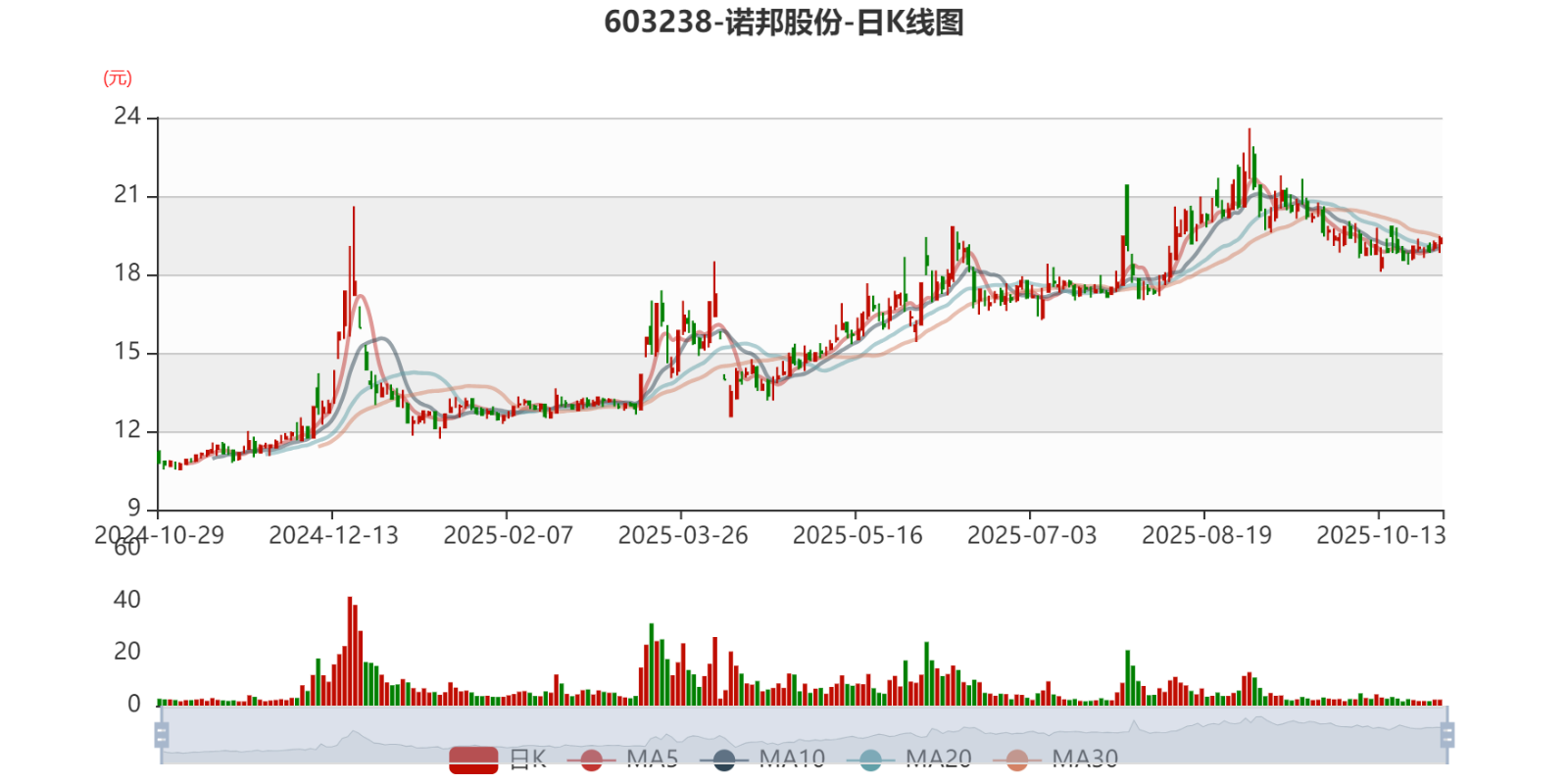Select the 2024-12-13 date label
The image size is (1568, 784).
(333, 535)
